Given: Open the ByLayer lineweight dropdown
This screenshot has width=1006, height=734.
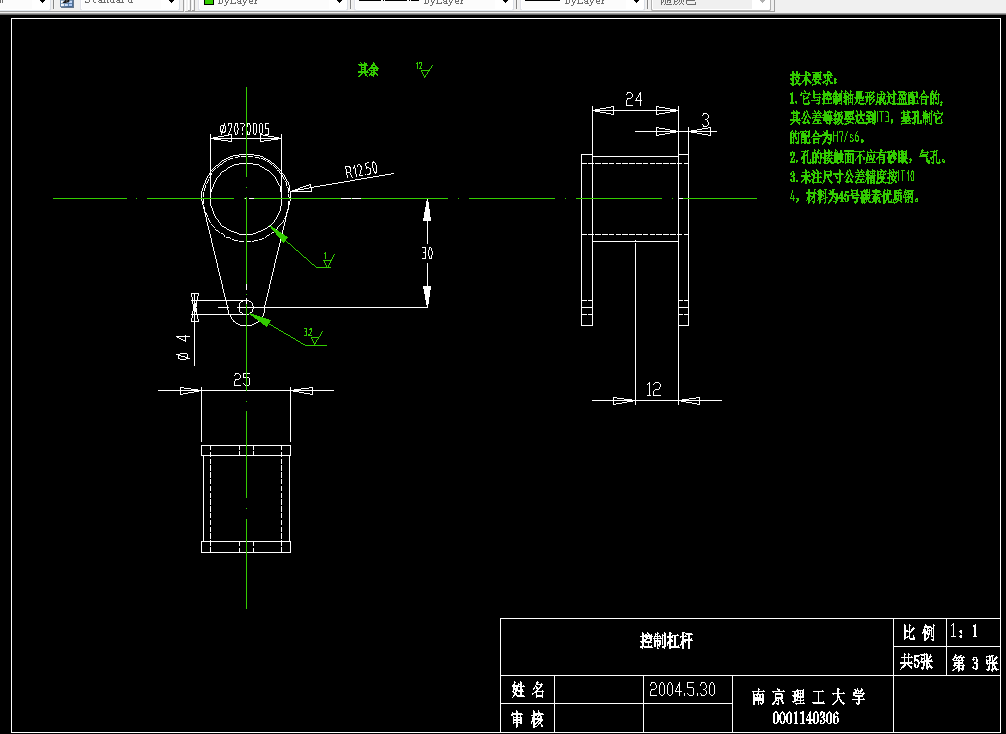Looking at the screenshot, I should coord(636,3).
